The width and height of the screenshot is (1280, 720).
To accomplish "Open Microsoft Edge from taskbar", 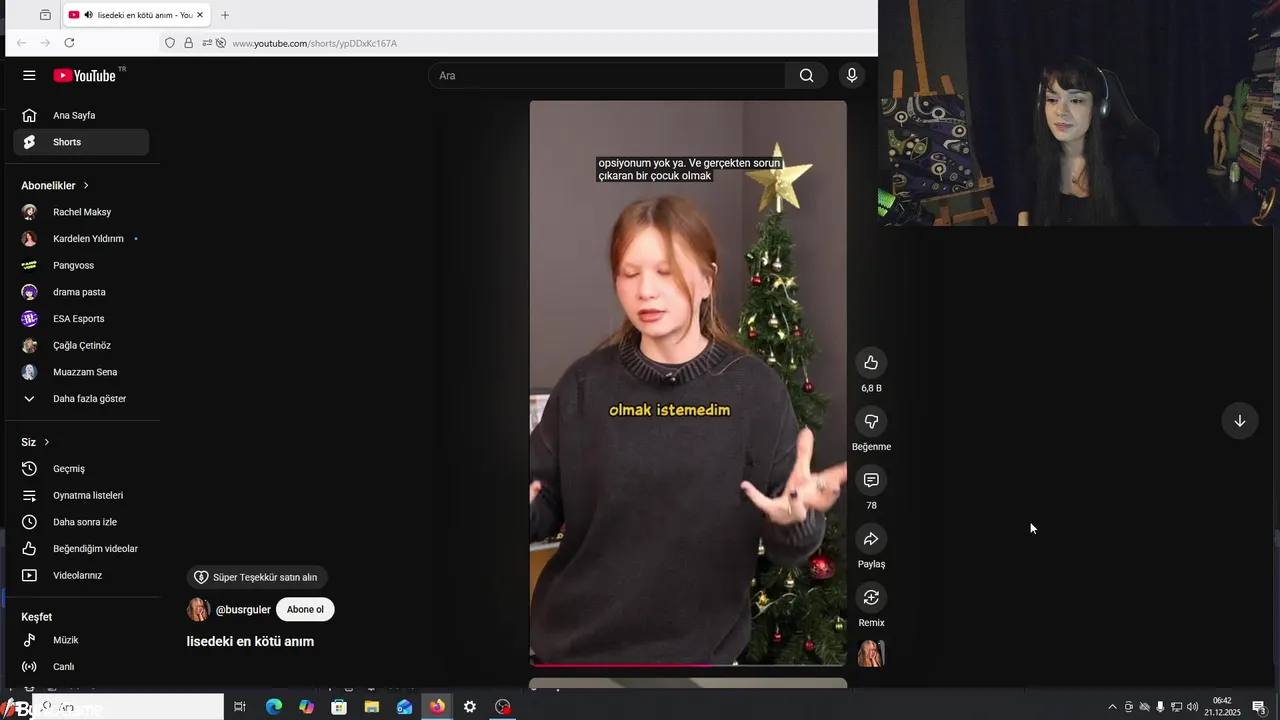I will 274,707.
